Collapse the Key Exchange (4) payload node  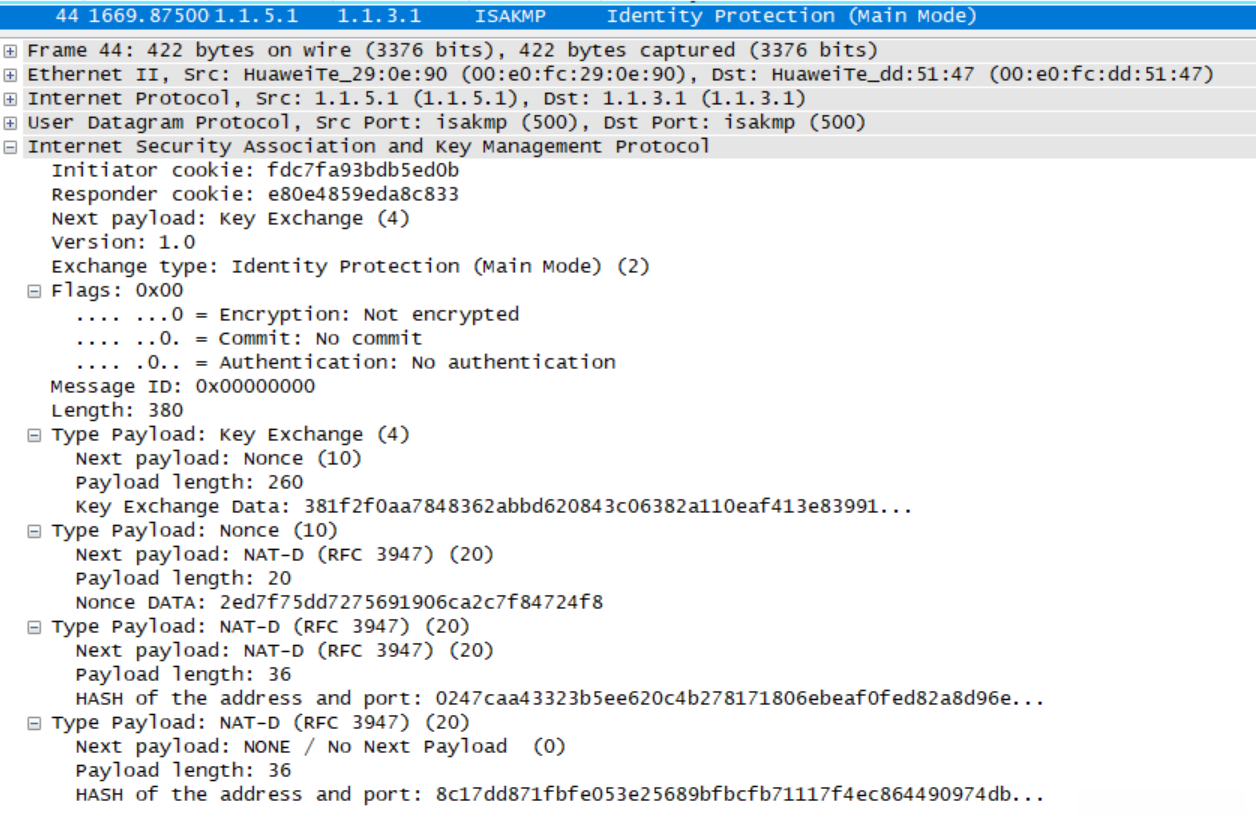(34, 435)
